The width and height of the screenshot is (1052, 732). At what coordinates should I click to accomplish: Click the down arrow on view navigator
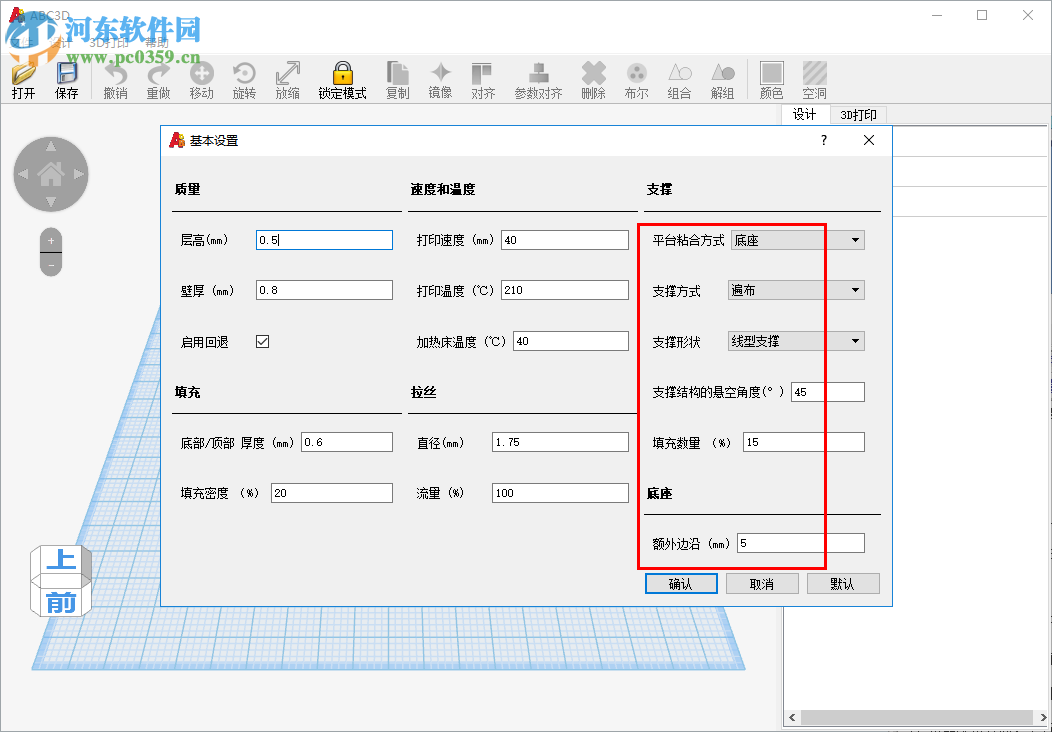(51, 202)
